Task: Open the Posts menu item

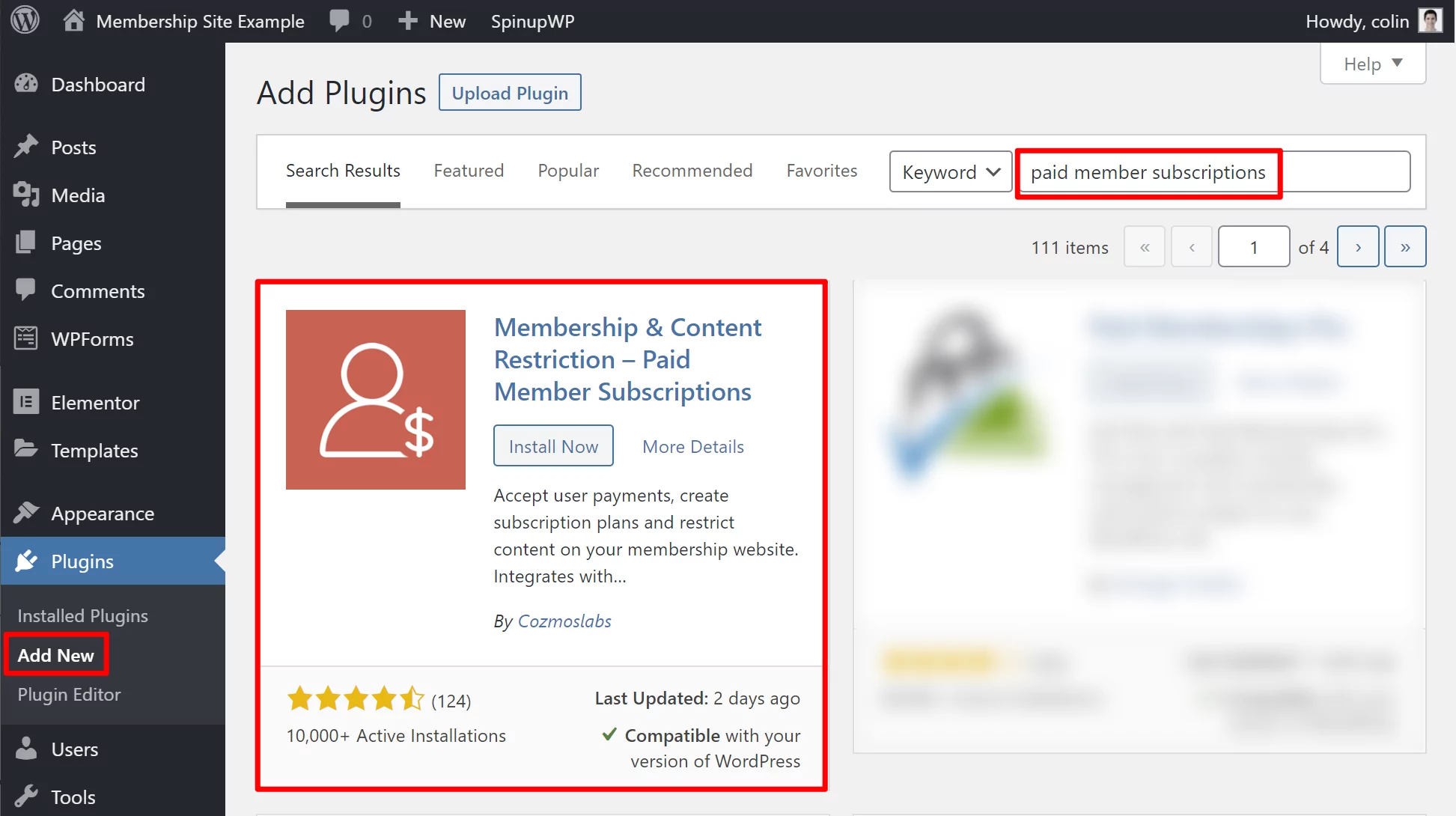Action: (112, 147)
